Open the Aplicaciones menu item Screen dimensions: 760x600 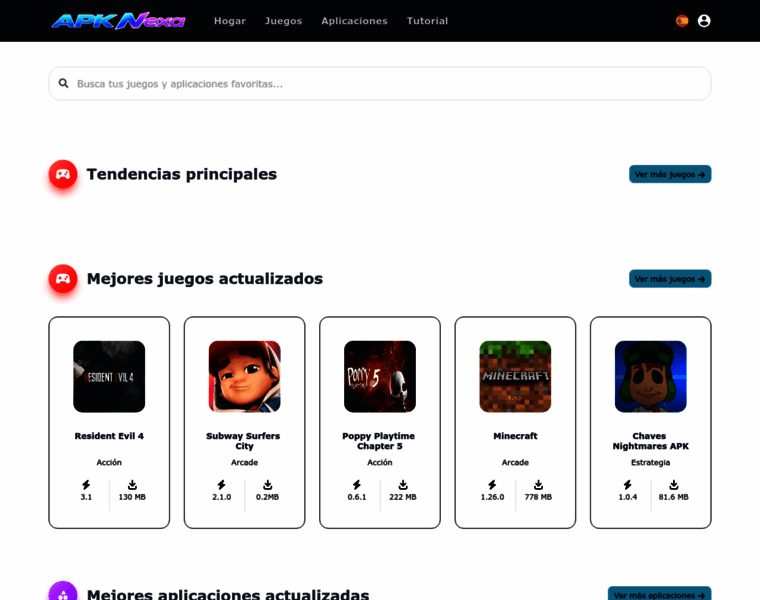click(x=354, y=21)
